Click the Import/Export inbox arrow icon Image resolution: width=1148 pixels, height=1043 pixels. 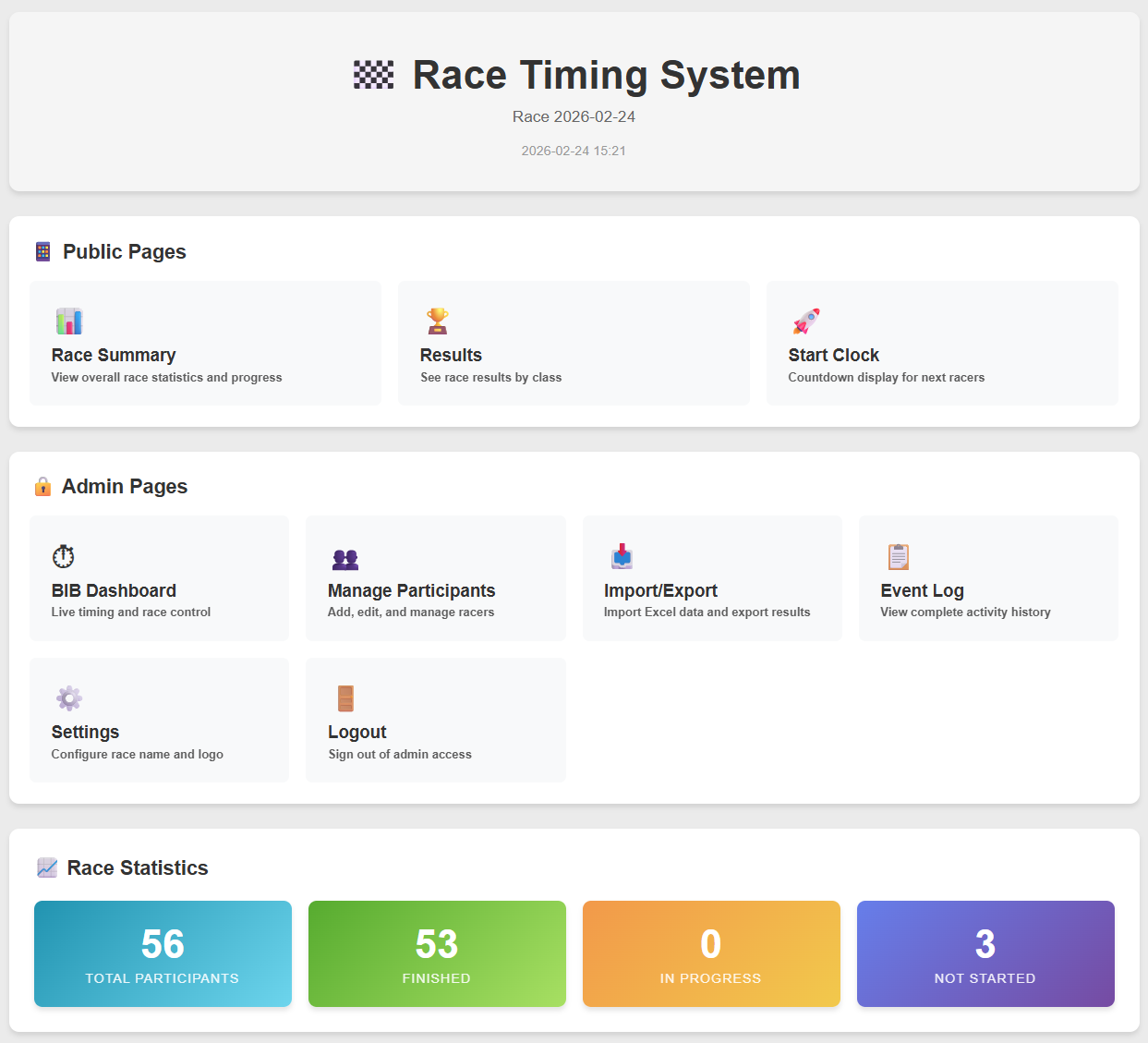tap(622, 556)
